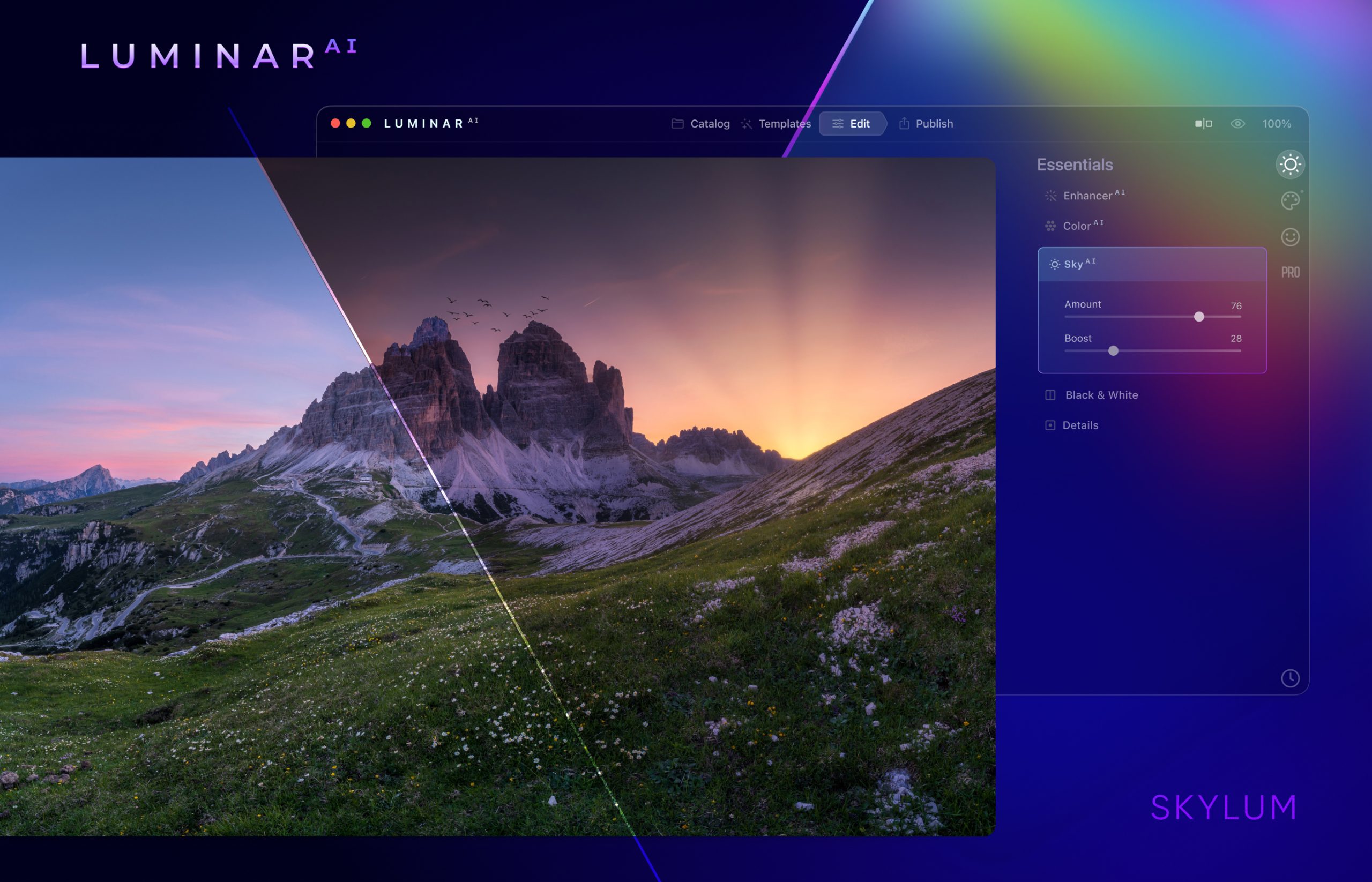Collapse the Sky AI panel
This screenshot has width=1372, height=882.
point(1076,264)
